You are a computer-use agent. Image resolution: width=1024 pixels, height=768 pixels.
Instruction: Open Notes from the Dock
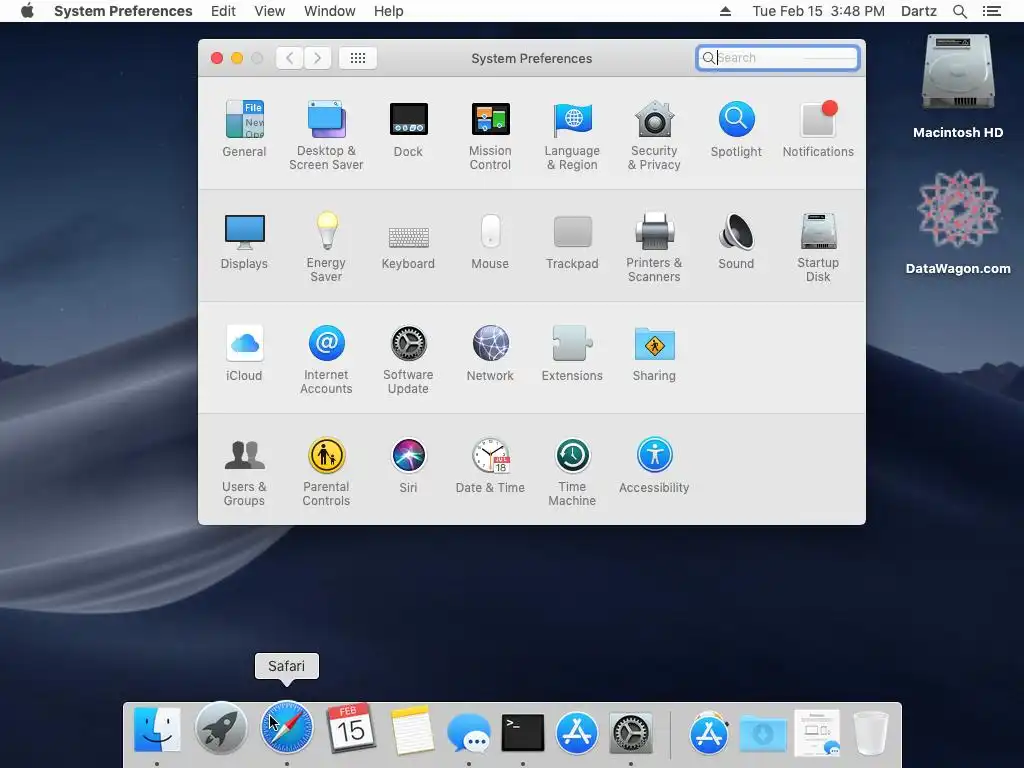tap(412, 729)
